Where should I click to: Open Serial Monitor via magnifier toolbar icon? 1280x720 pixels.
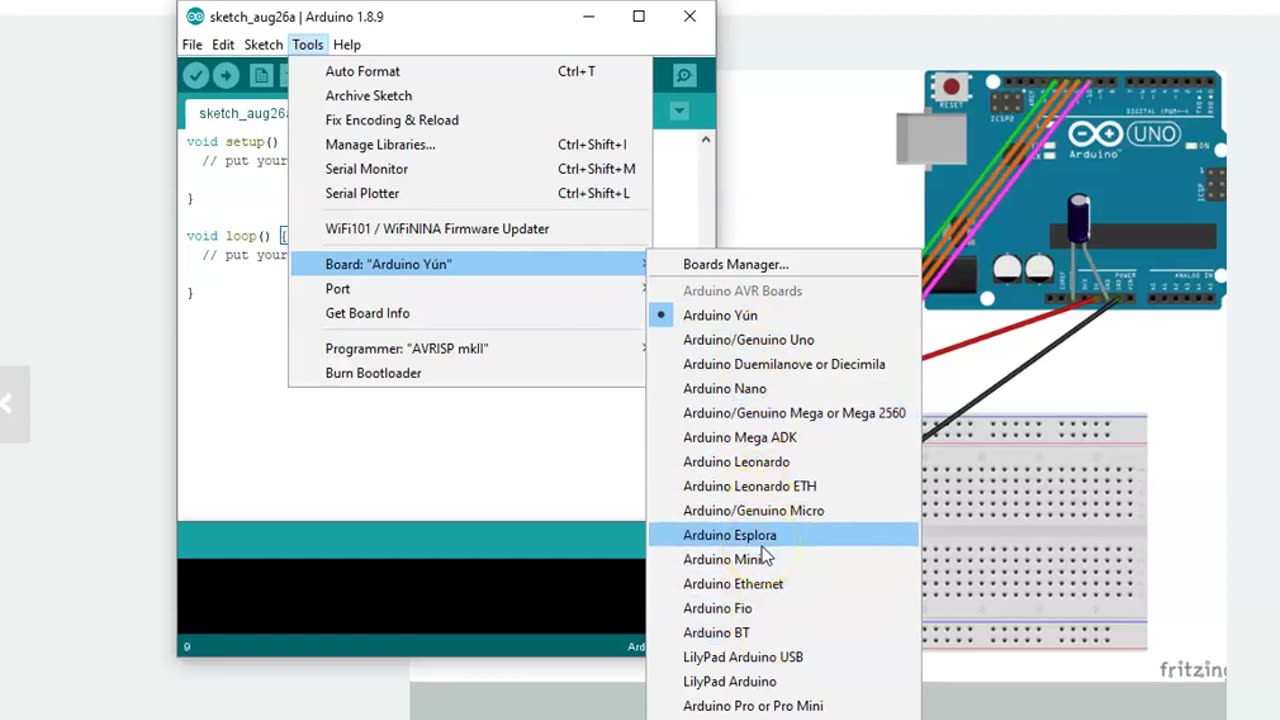click(684, 75)
